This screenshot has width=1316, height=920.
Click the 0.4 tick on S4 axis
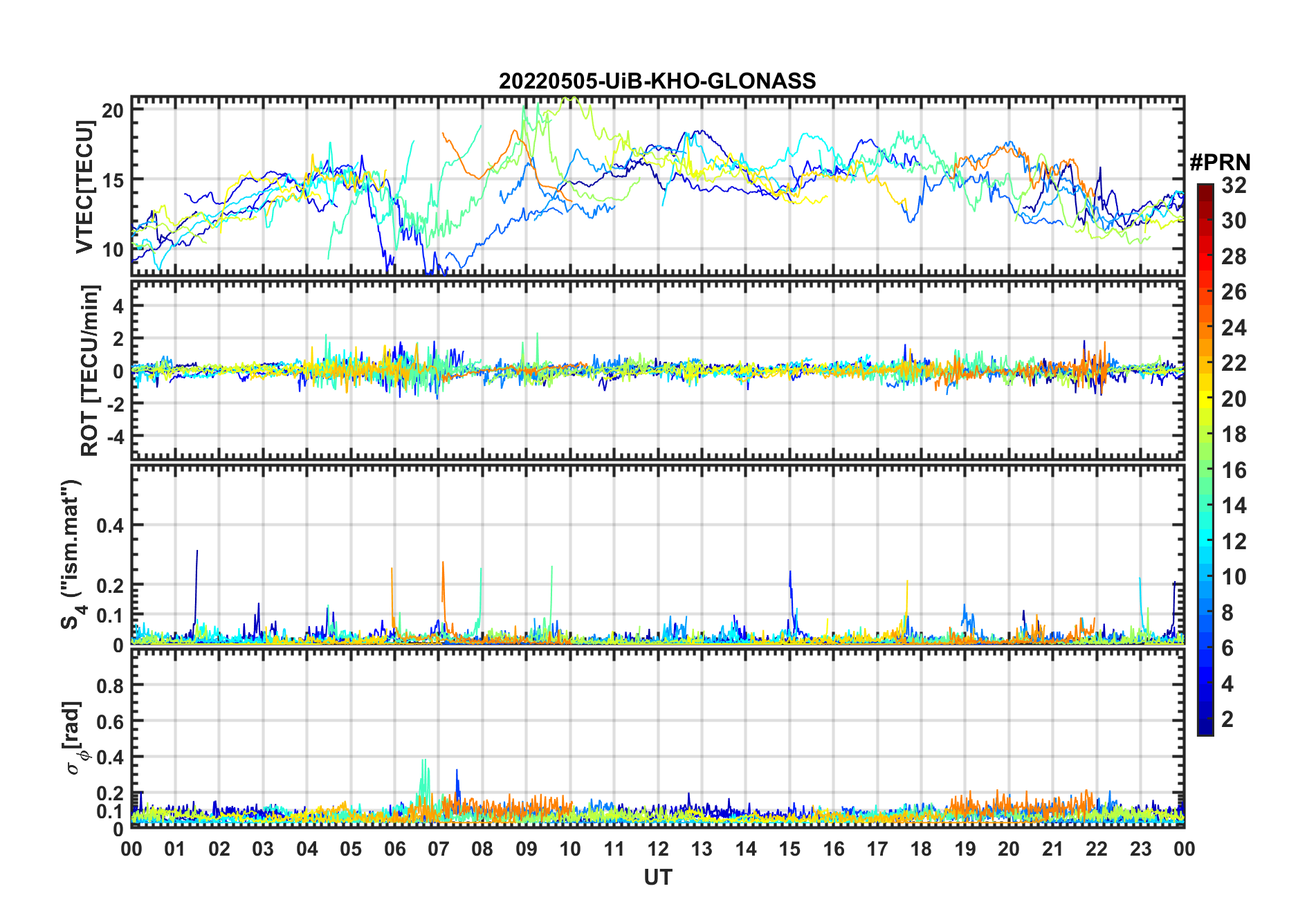click(x=111, y=526)
